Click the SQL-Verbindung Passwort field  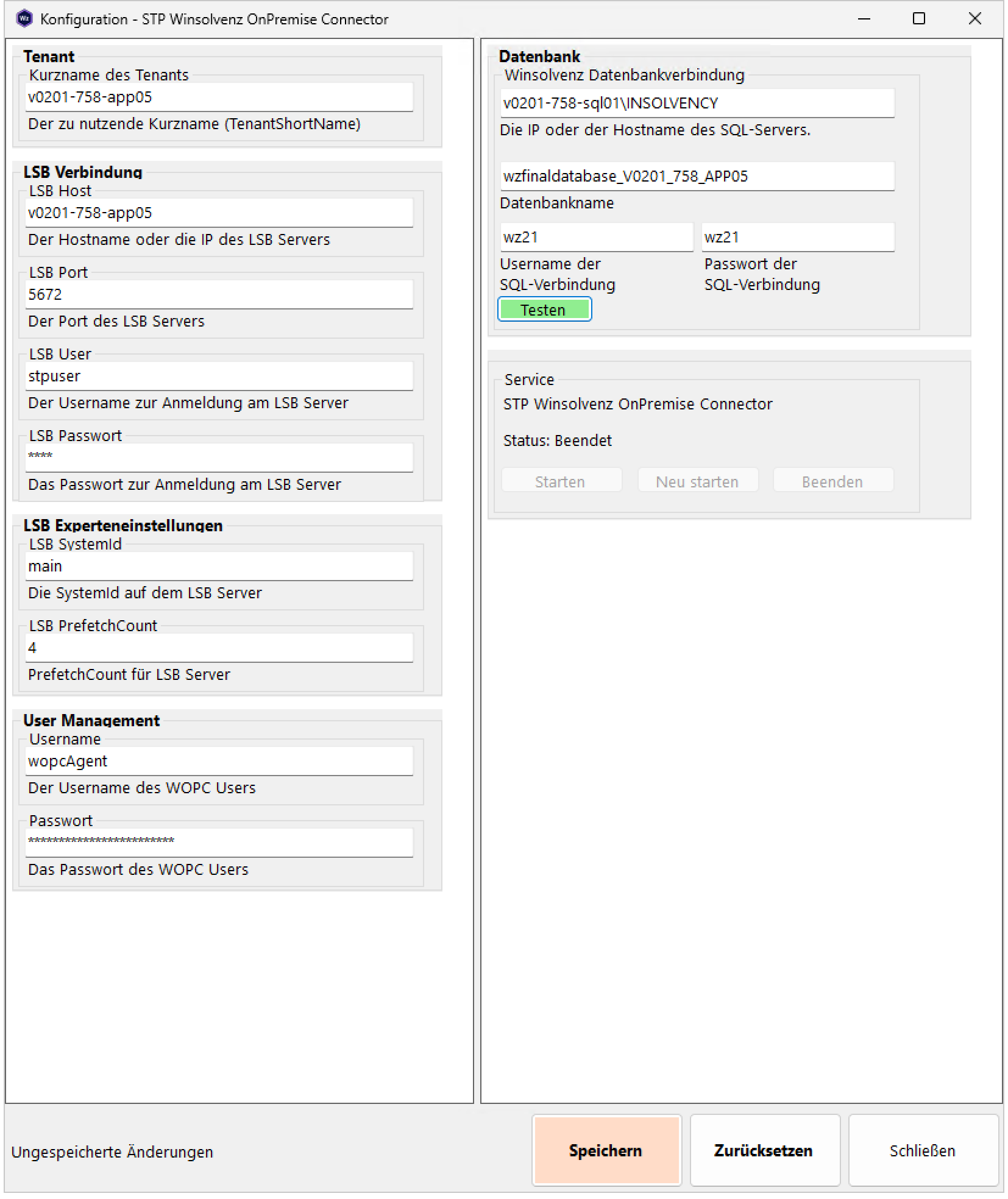point(798,237)
